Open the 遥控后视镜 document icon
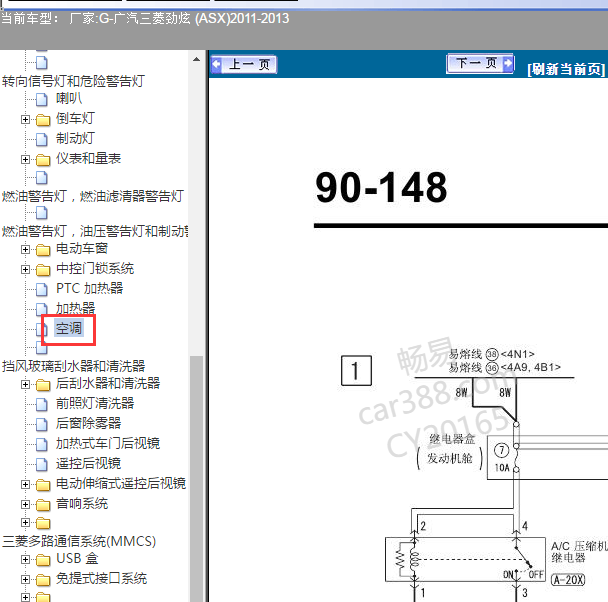Image resolution: width=608 pixels, height=602 pixels. click(42, 464)
